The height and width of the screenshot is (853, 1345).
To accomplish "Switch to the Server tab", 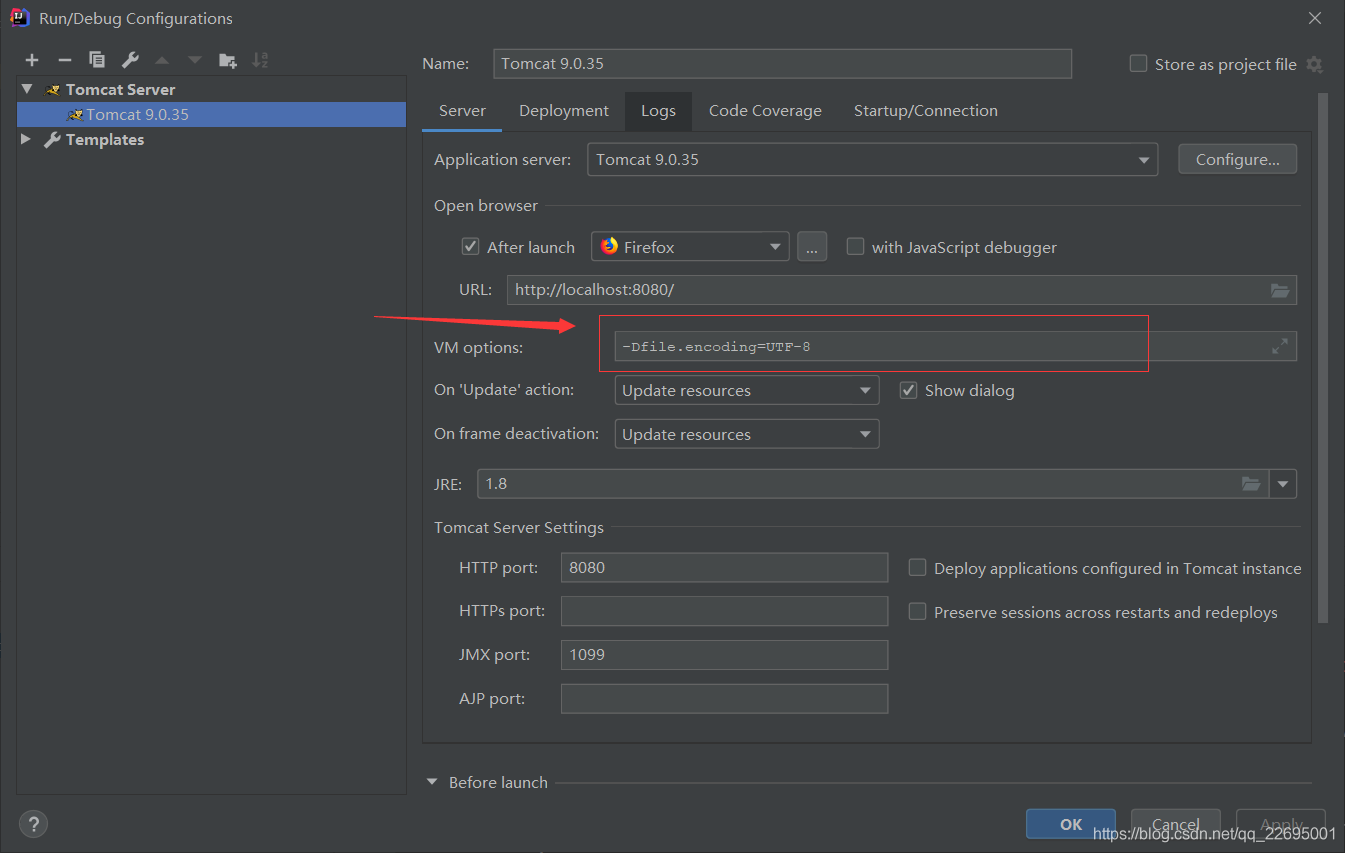I will click(x=462, y=110).
